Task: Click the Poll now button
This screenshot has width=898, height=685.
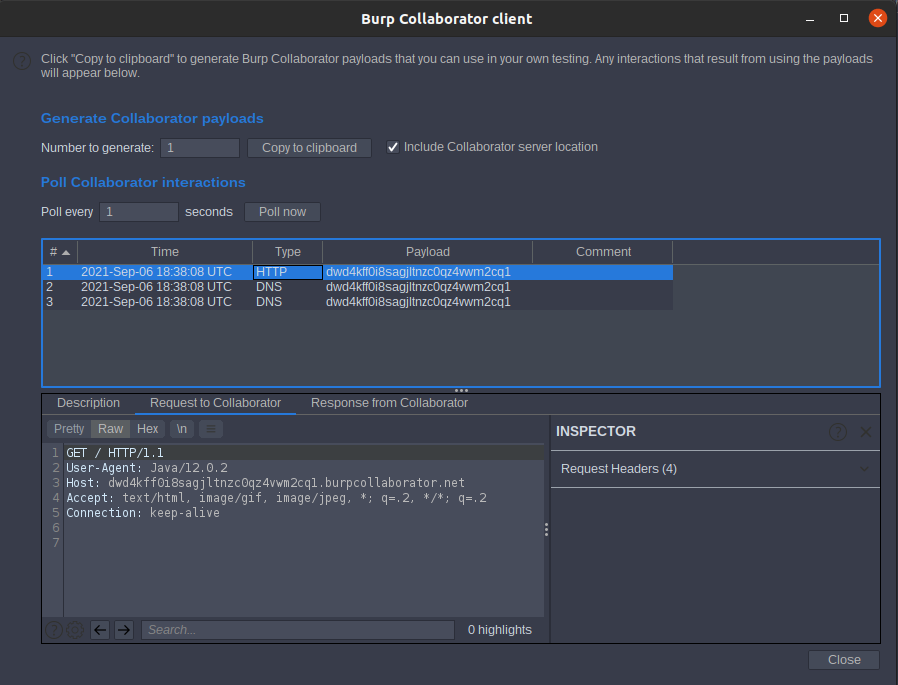Action: click(282, 212)
